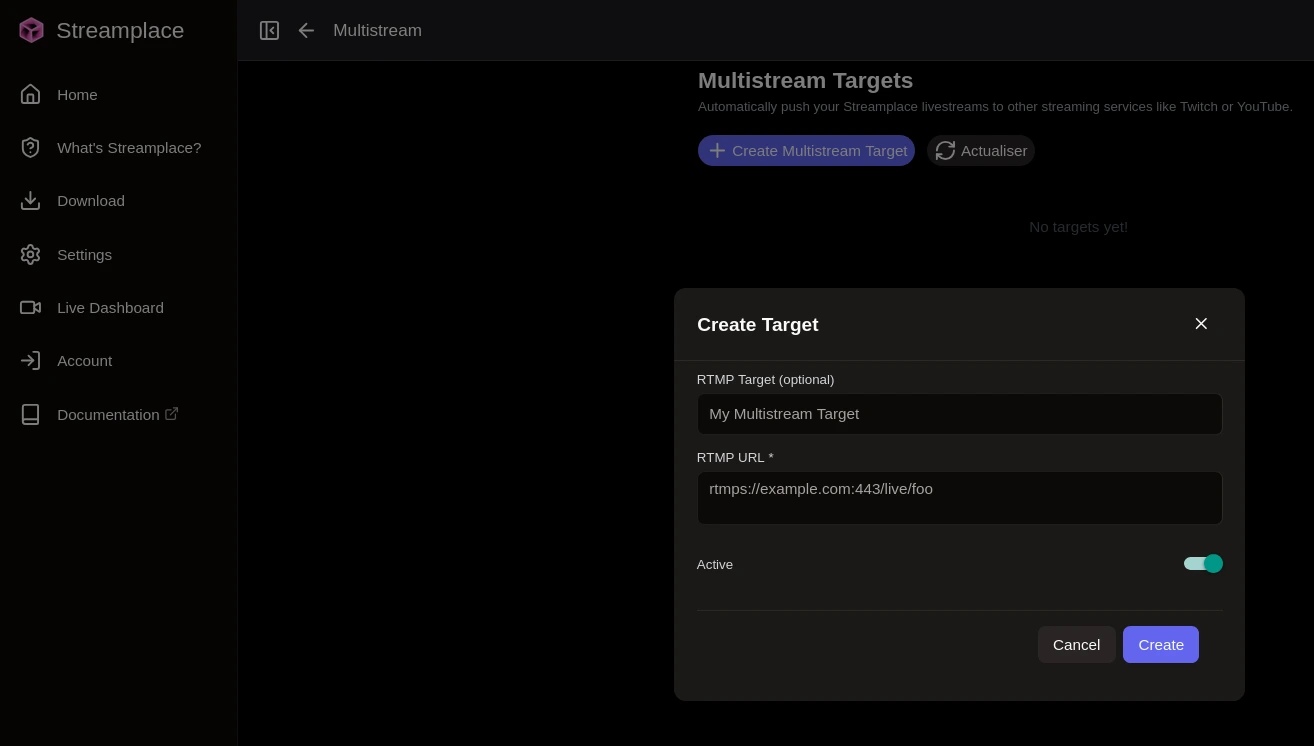This screenshot has width=1314, height=746.
Task: Click the Account sign-in arrow icon
Action: click(x=30, y=361)
